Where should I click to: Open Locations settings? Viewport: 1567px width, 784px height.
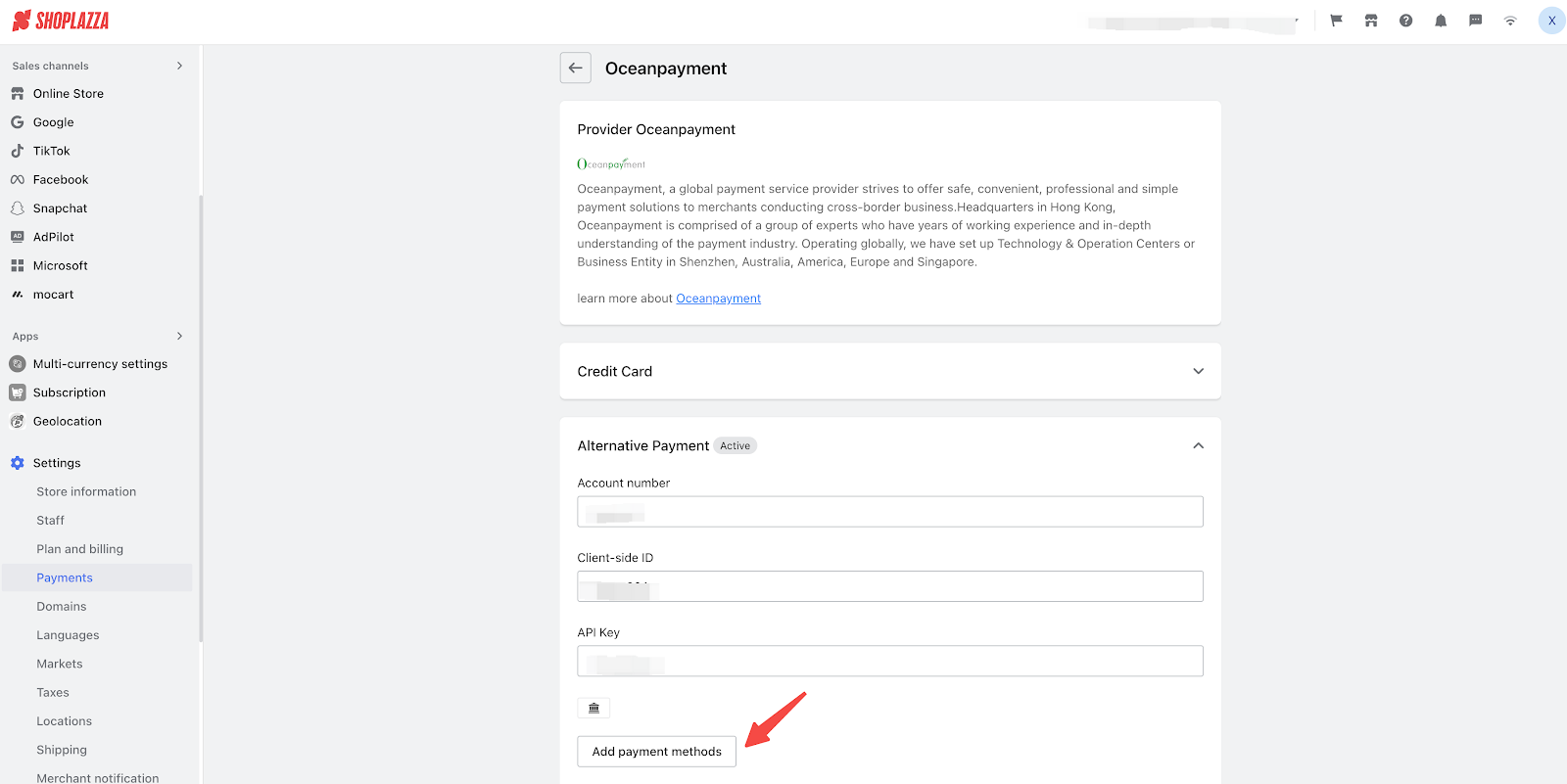pyautogui.click(x=65, y=721)
